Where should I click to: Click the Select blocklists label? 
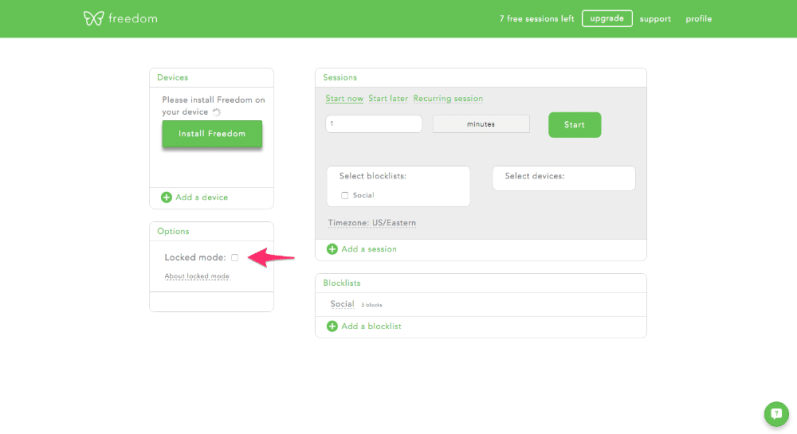tap(373, 176)
